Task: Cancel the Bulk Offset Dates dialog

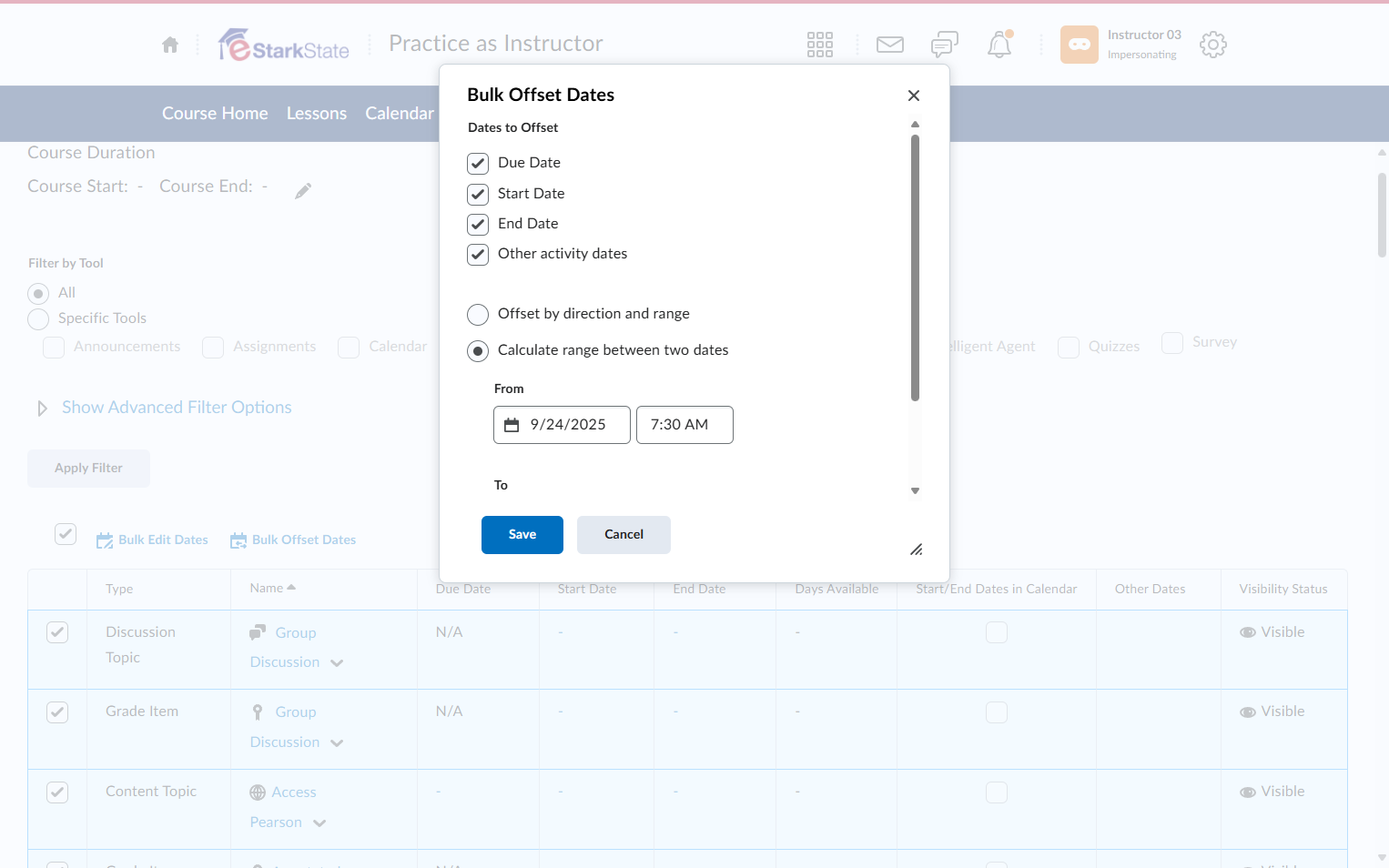Action: (x=624, y=535)
